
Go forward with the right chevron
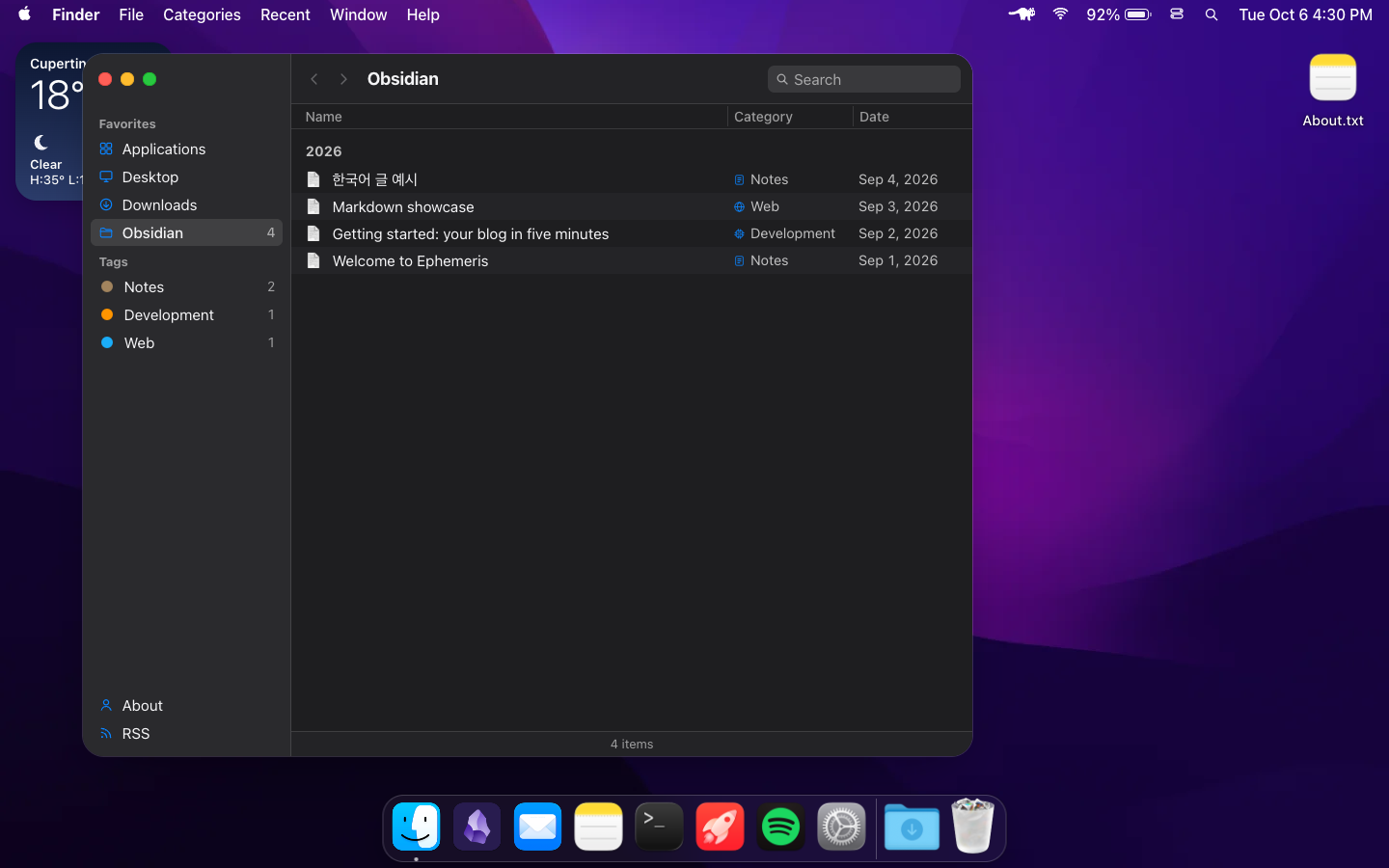[343, 79]
